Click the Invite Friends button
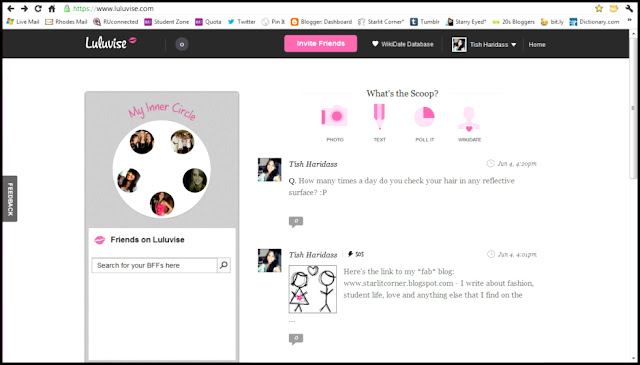This screenshot has height=365, width=640. [320, 44]
